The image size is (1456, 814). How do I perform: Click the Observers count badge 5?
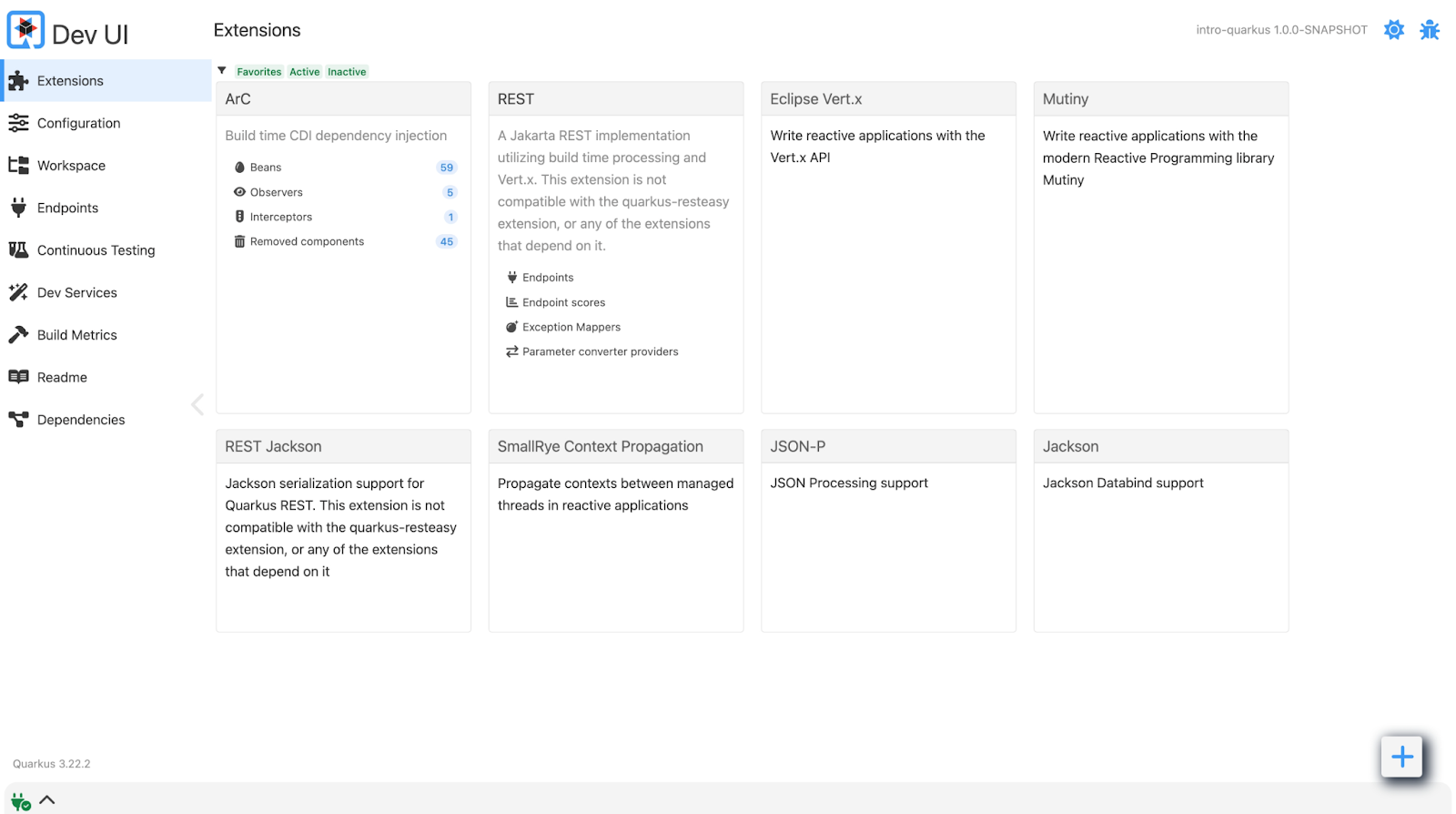(x=450, y=192)
